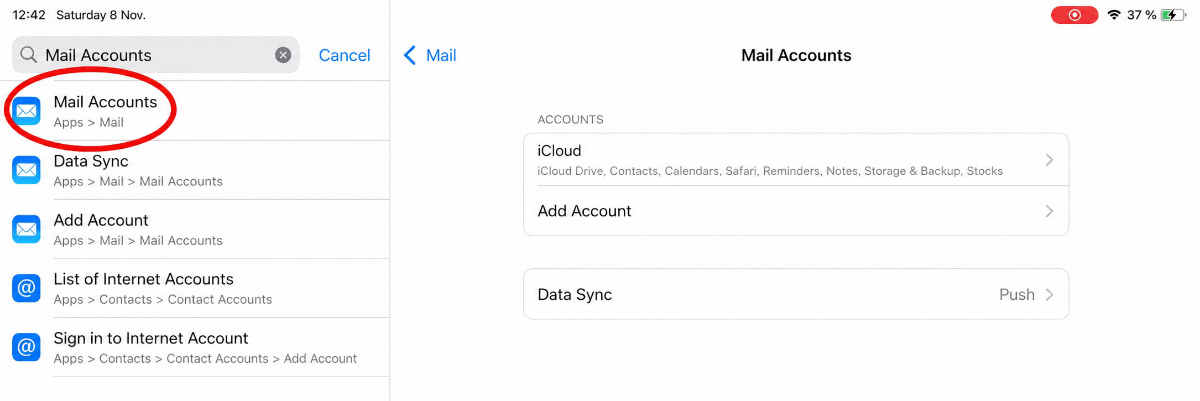Focus the Mail Accounts search field
1200x401 pixels.
(156, 55)
